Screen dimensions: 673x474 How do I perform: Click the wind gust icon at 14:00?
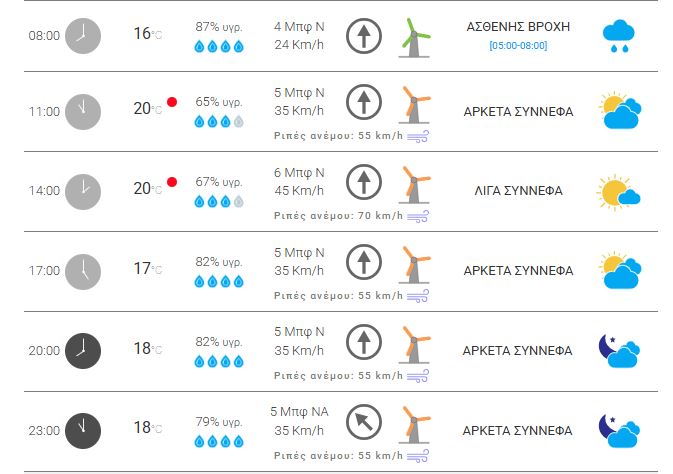coord(418,215)
